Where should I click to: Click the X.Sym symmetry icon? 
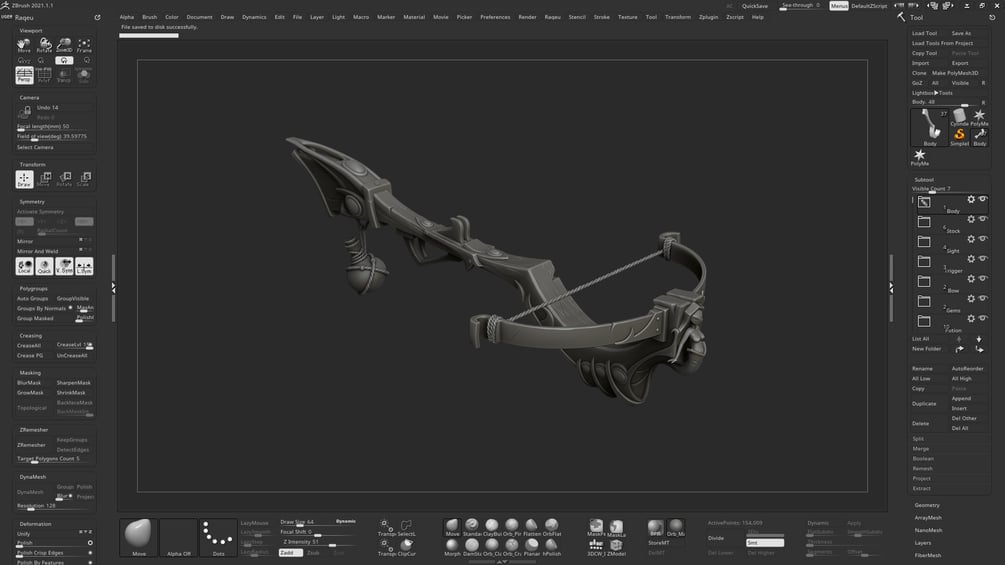pos(64,266)
